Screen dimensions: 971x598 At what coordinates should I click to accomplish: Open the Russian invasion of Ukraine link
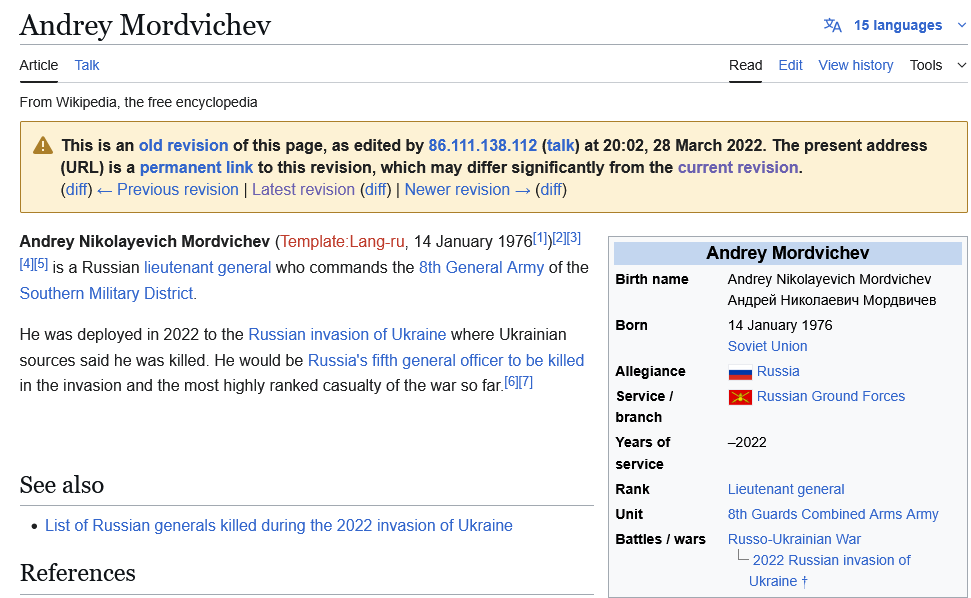pos(347,334)
